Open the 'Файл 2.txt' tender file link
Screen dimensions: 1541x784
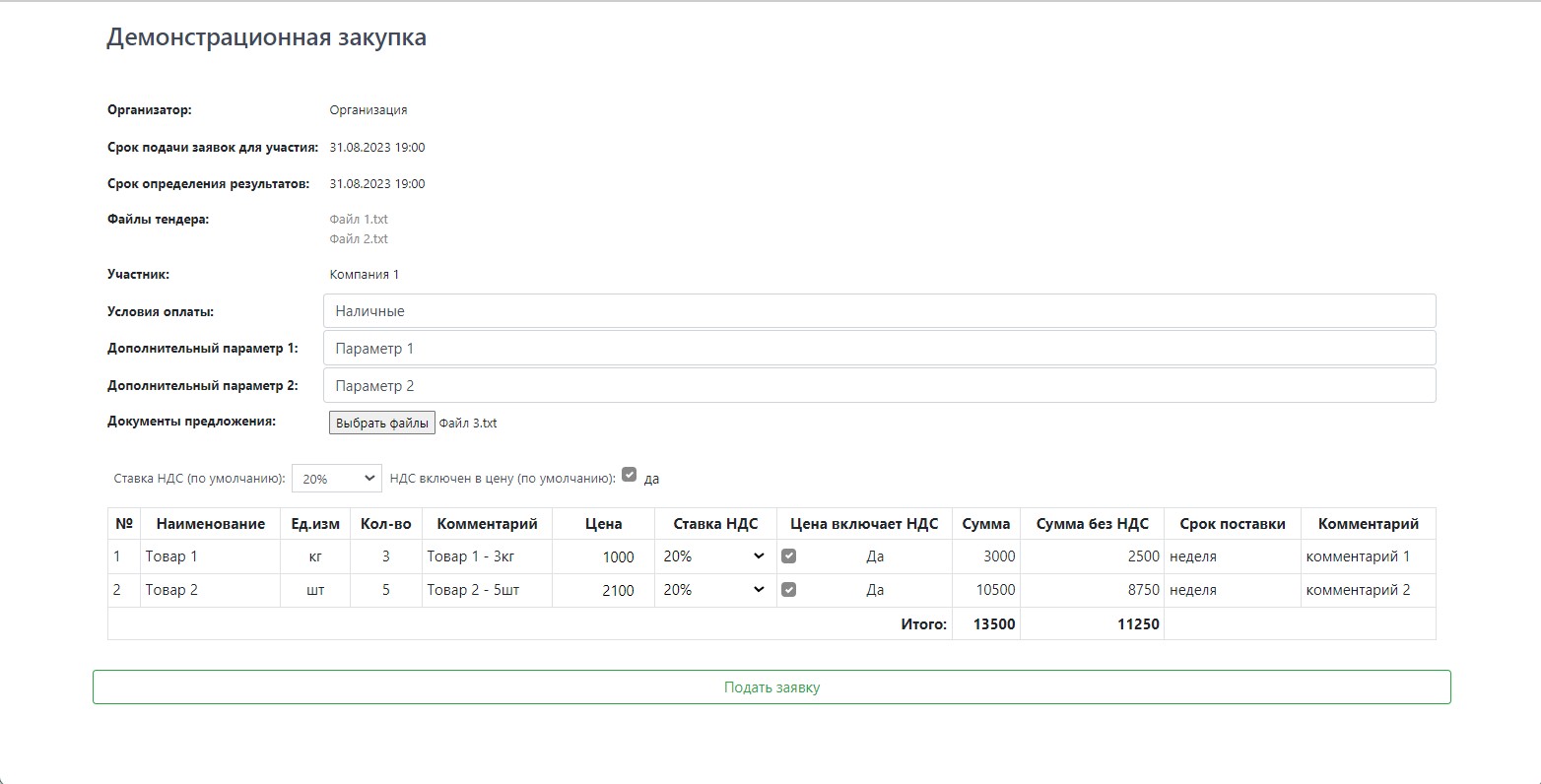coord(359,239)
